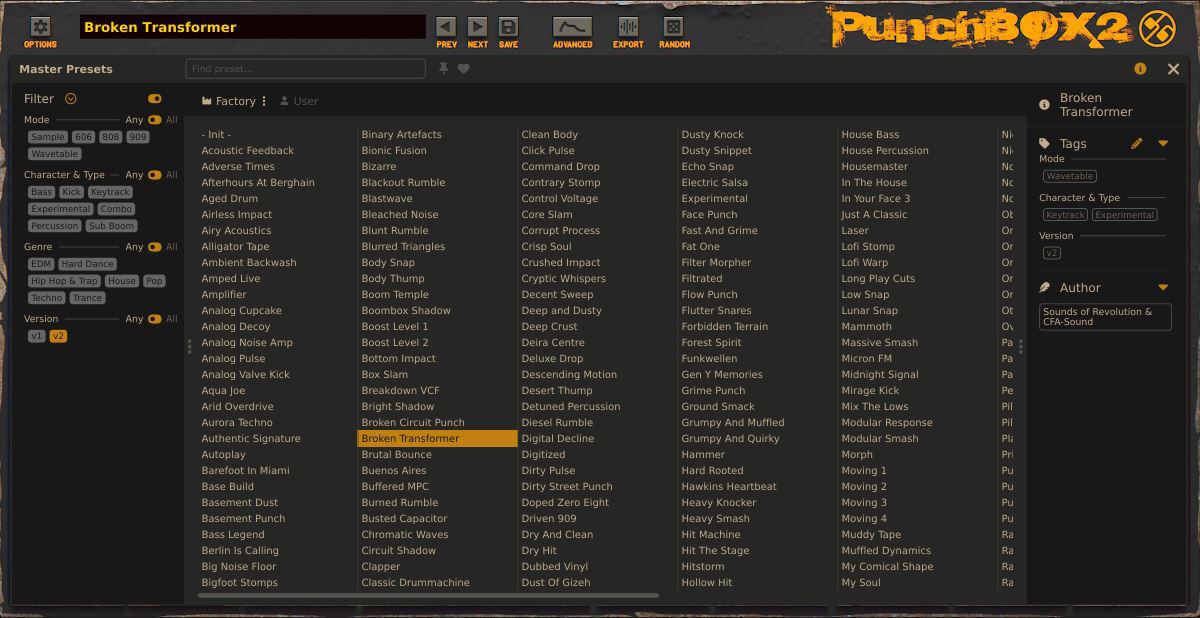Click the pin icon beside search

[x=444, y=69]
